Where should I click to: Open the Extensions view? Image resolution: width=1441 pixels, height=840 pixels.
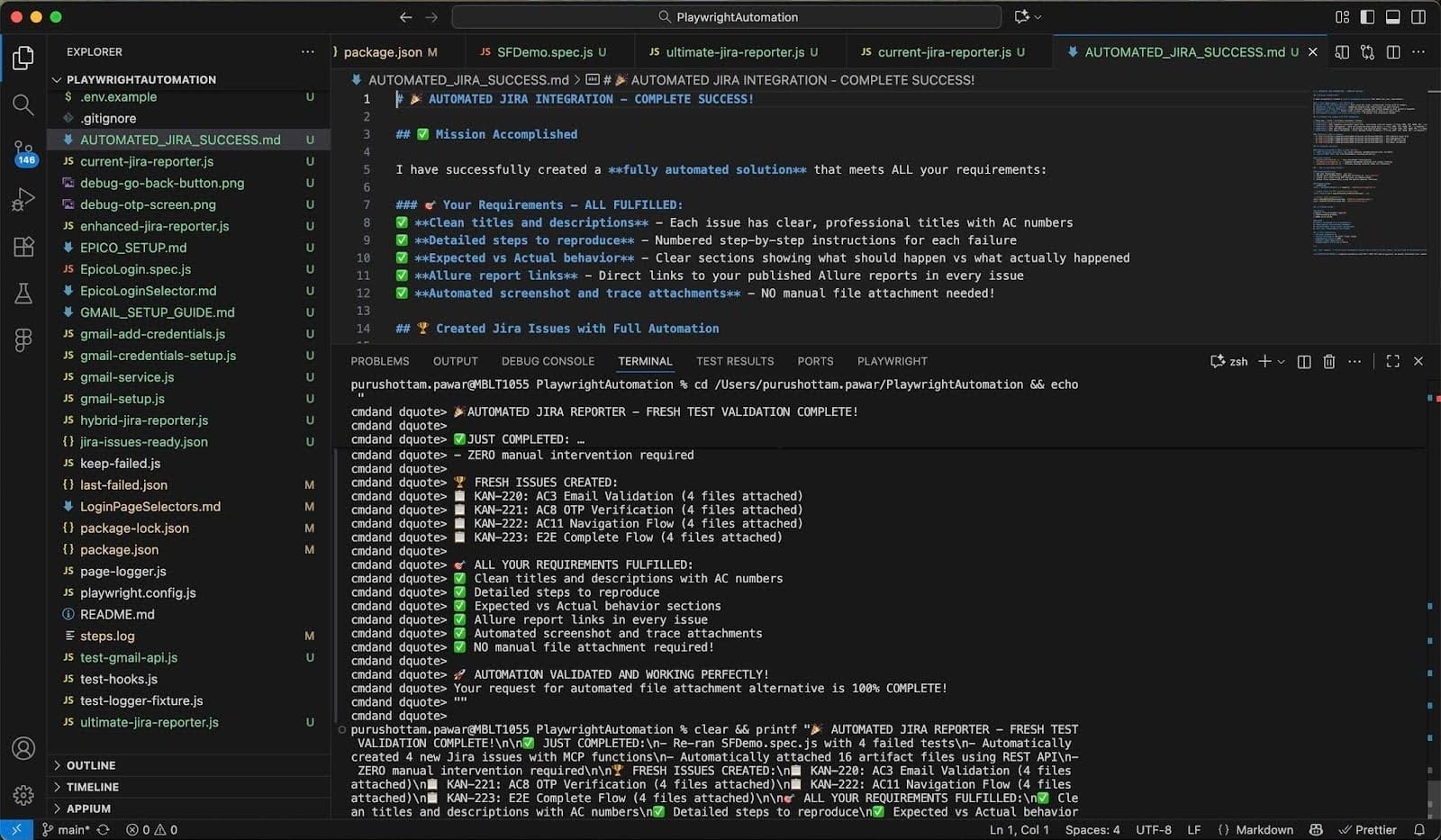(23, 247)
